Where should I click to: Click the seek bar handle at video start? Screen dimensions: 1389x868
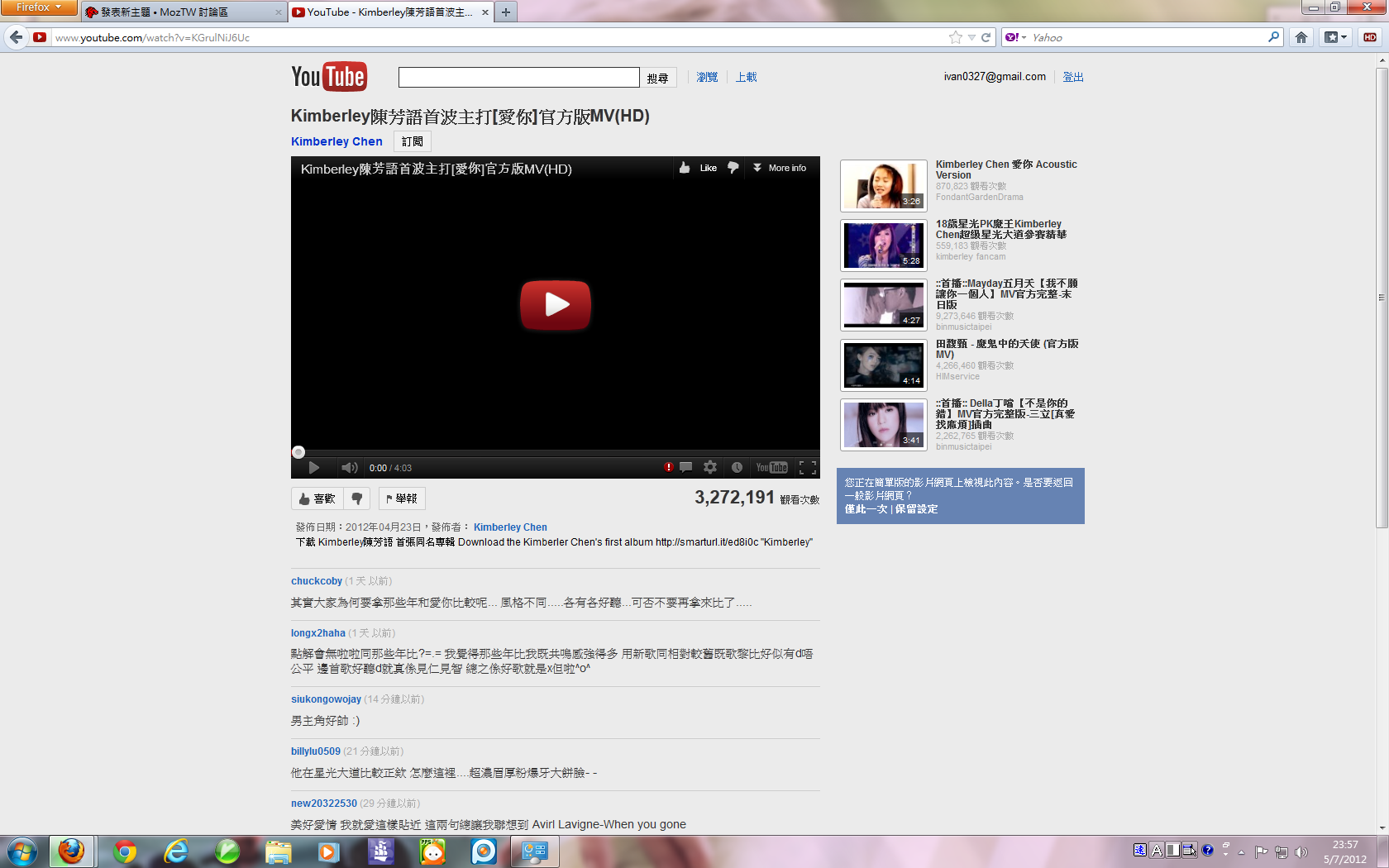point(298,452)
